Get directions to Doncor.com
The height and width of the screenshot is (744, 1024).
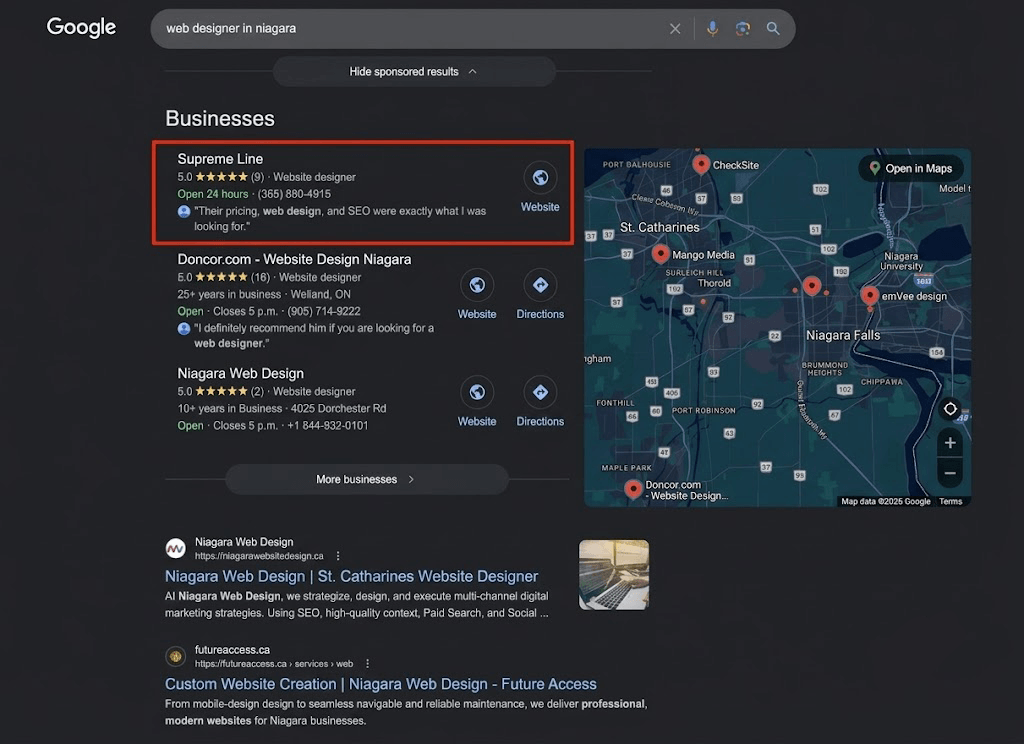[x=540, y=285]
